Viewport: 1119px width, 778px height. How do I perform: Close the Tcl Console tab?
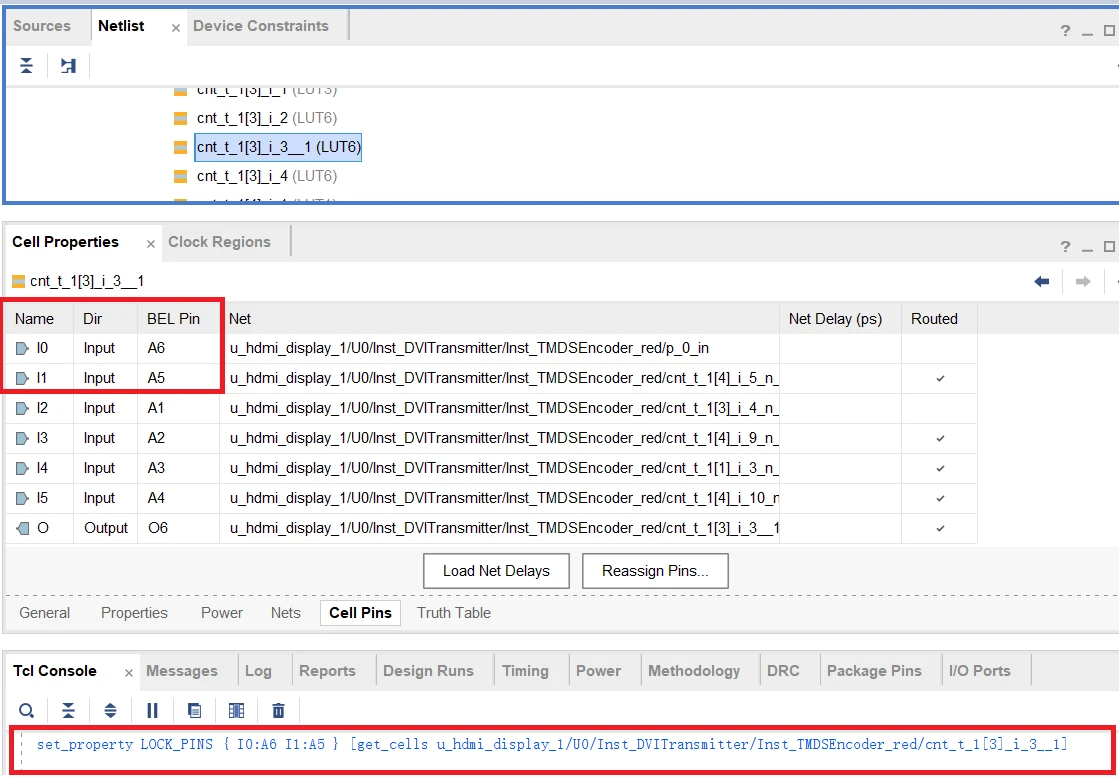(128, 673)
